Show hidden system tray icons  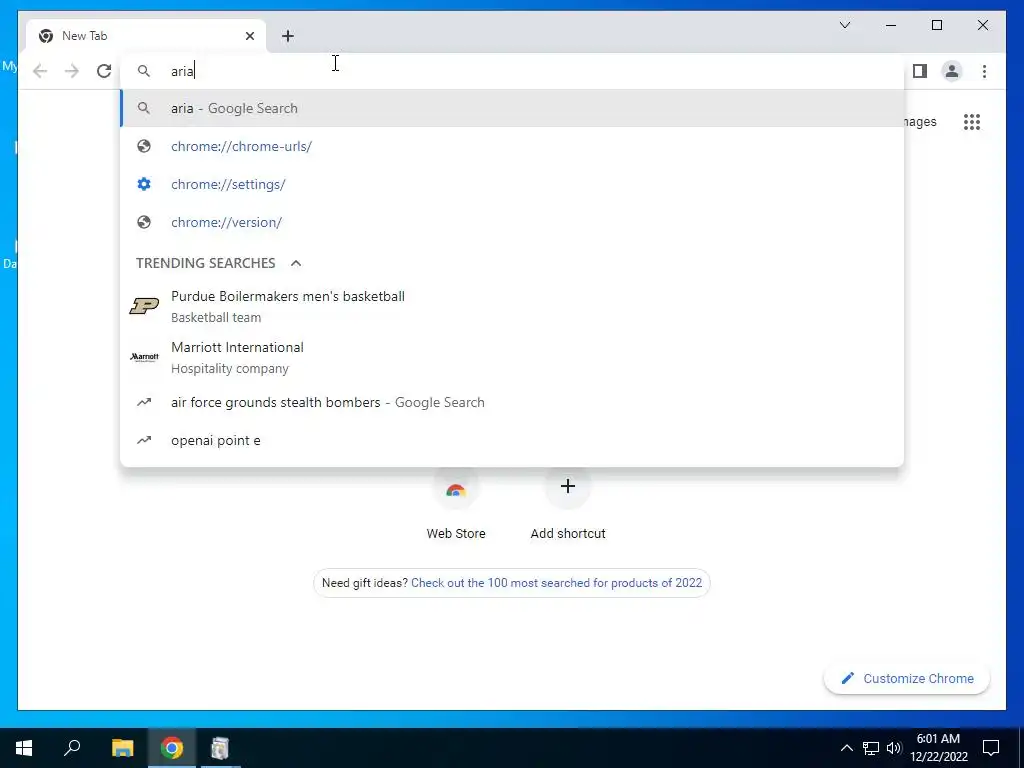846,748
